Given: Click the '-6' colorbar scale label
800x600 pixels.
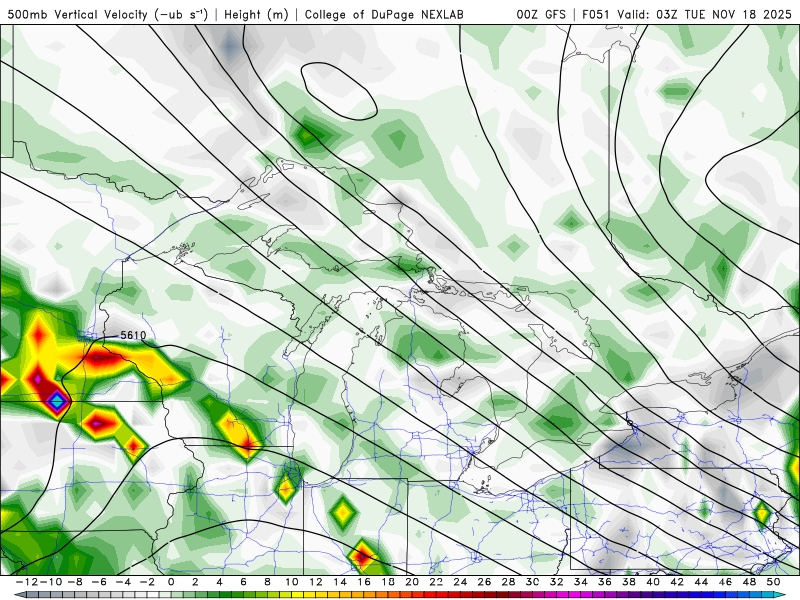Looking at the screenshot, I should click(x=98, y=582).
